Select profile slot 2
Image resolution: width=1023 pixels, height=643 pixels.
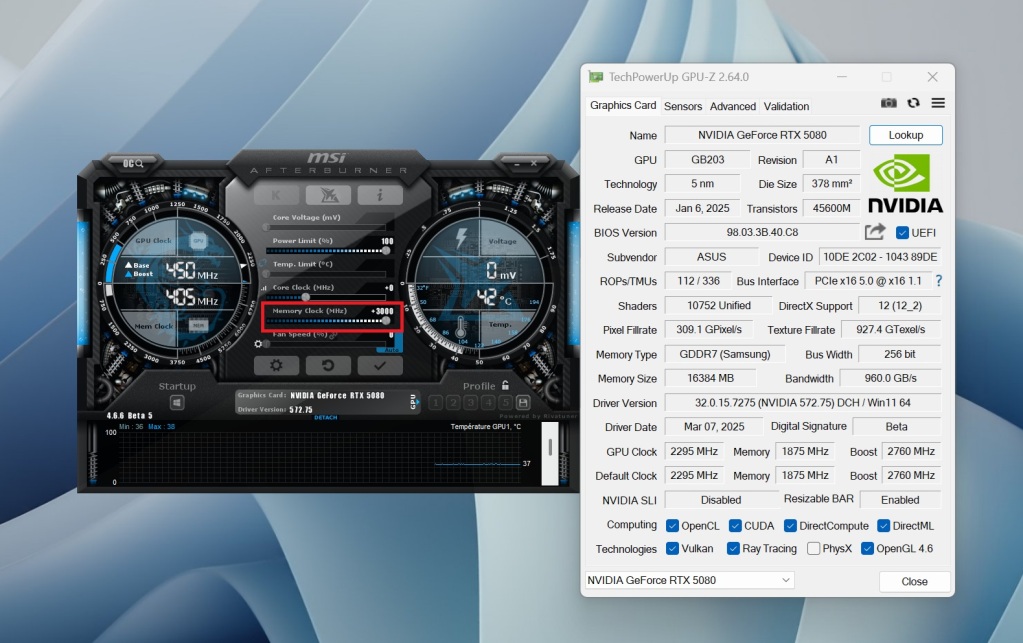[453, 402]
